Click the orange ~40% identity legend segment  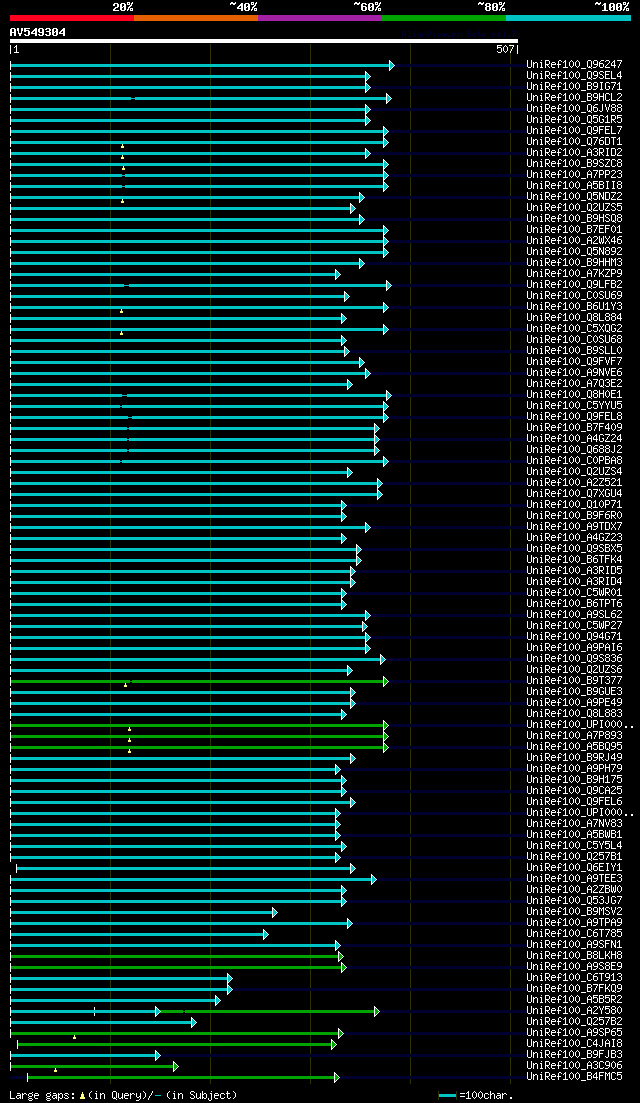click(x=196, y=17)
